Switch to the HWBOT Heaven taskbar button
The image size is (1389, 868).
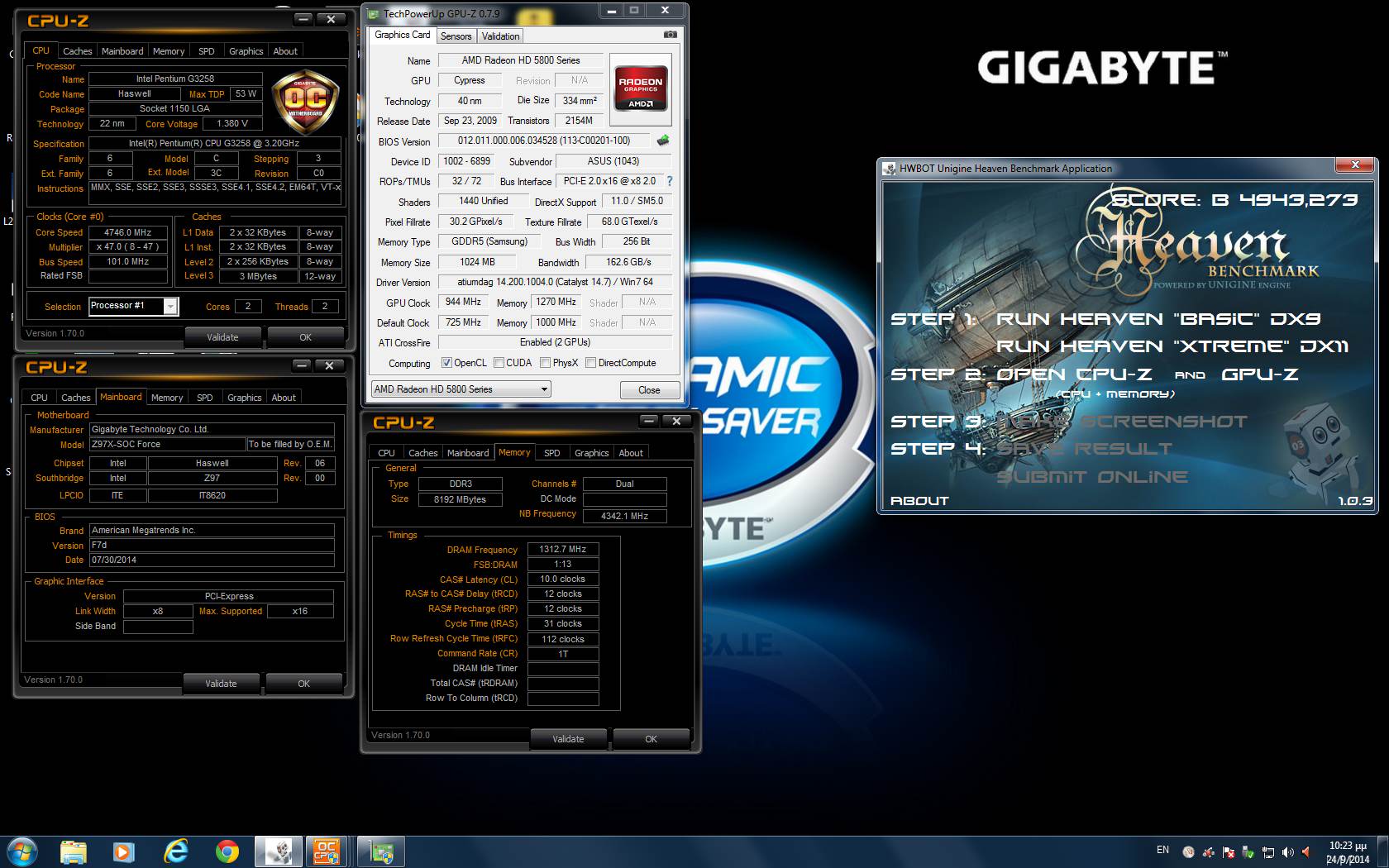278,851
